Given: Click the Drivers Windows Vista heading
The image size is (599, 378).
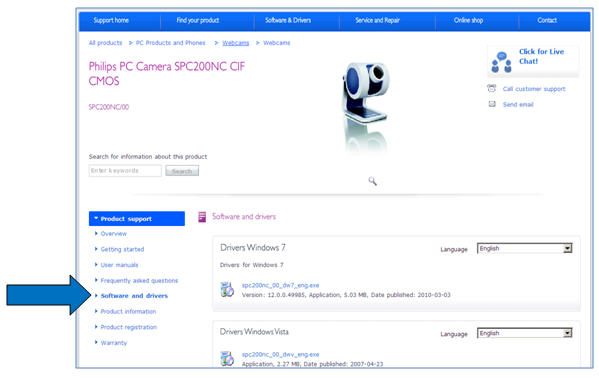Looking at the screenshot, I should [x=254, y=332].
